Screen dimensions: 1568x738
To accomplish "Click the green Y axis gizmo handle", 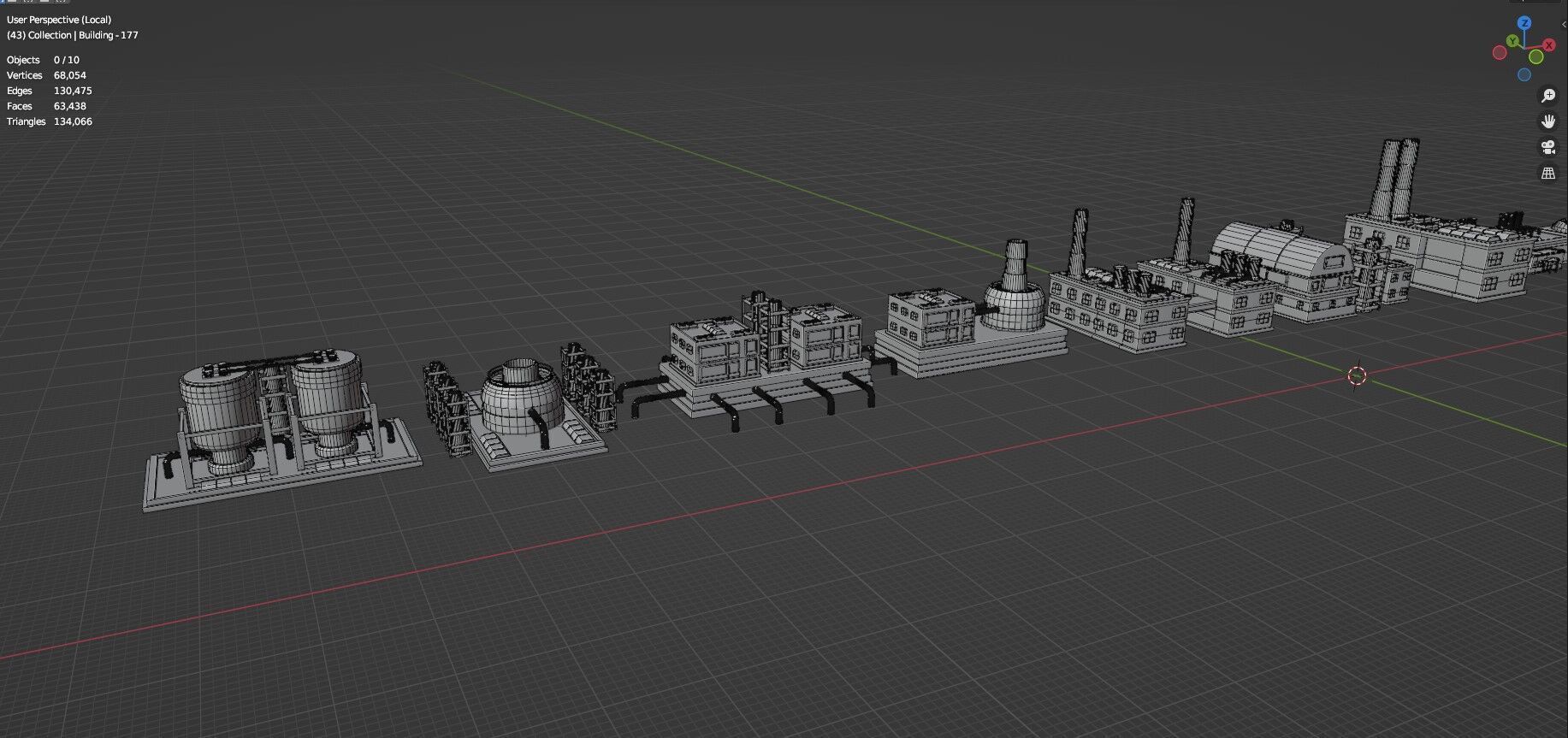I will tap(1513, 41).
